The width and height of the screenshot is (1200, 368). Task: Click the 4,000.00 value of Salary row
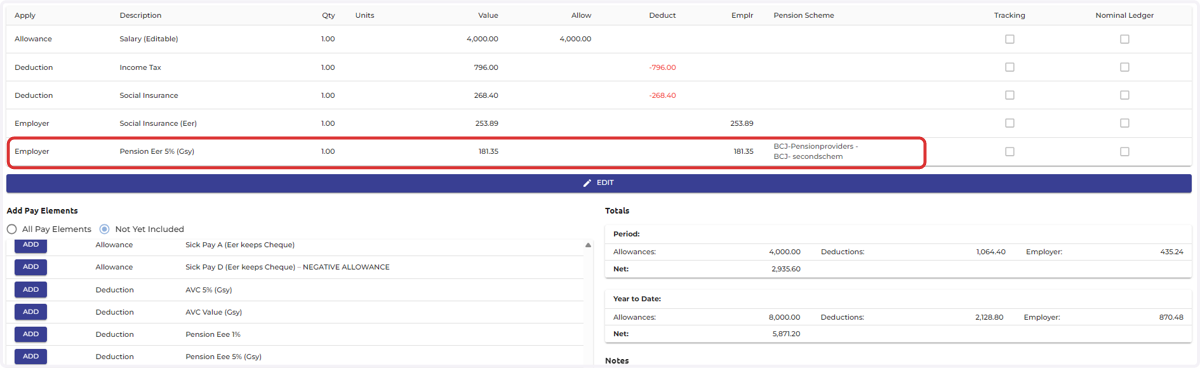click(482, 39)
